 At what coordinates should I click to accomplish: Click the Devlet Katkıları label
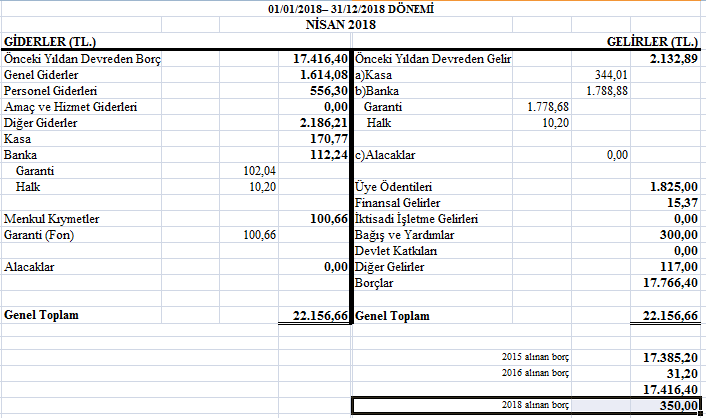click(x=396, y=251)
